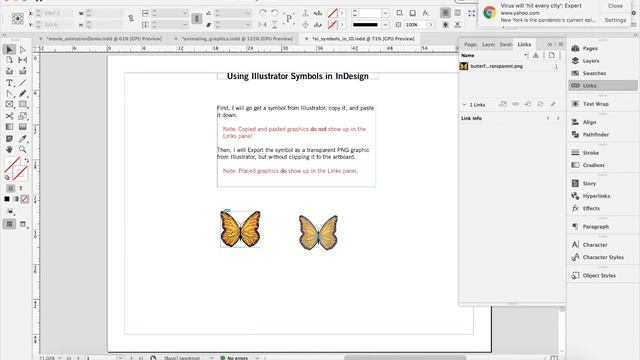Select the Gap tool
640x360 pixels.
pos(23,60)
